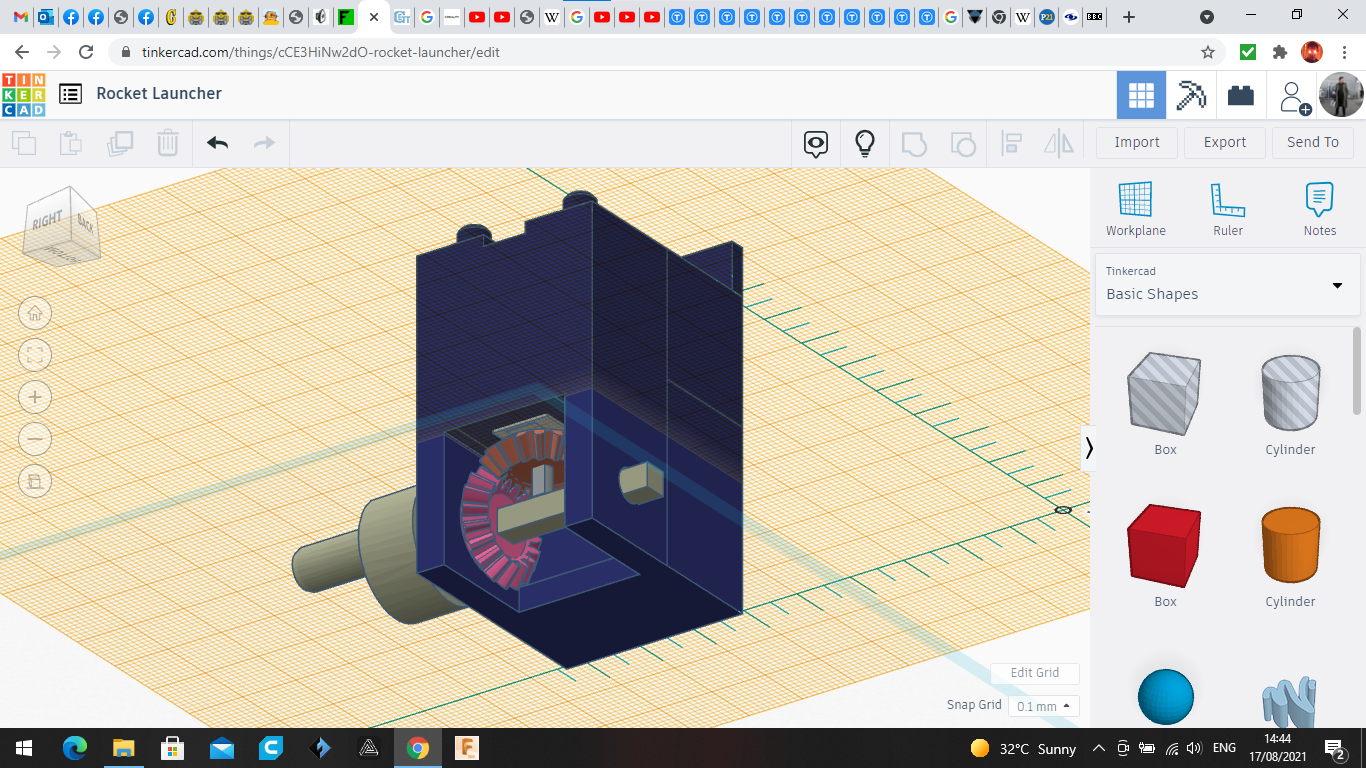Select the Workplane tool
Image resolution: width=1366 pixels, height=768 pixels.
[1136, 209]
